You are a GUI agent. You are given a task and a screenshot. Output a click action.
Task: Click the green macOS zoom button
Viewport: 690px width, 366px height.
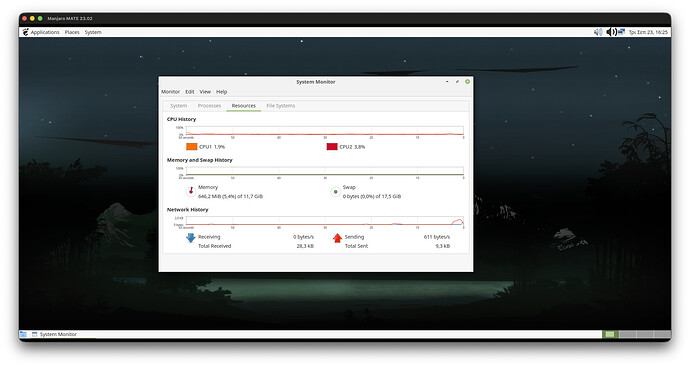point(40,18)
